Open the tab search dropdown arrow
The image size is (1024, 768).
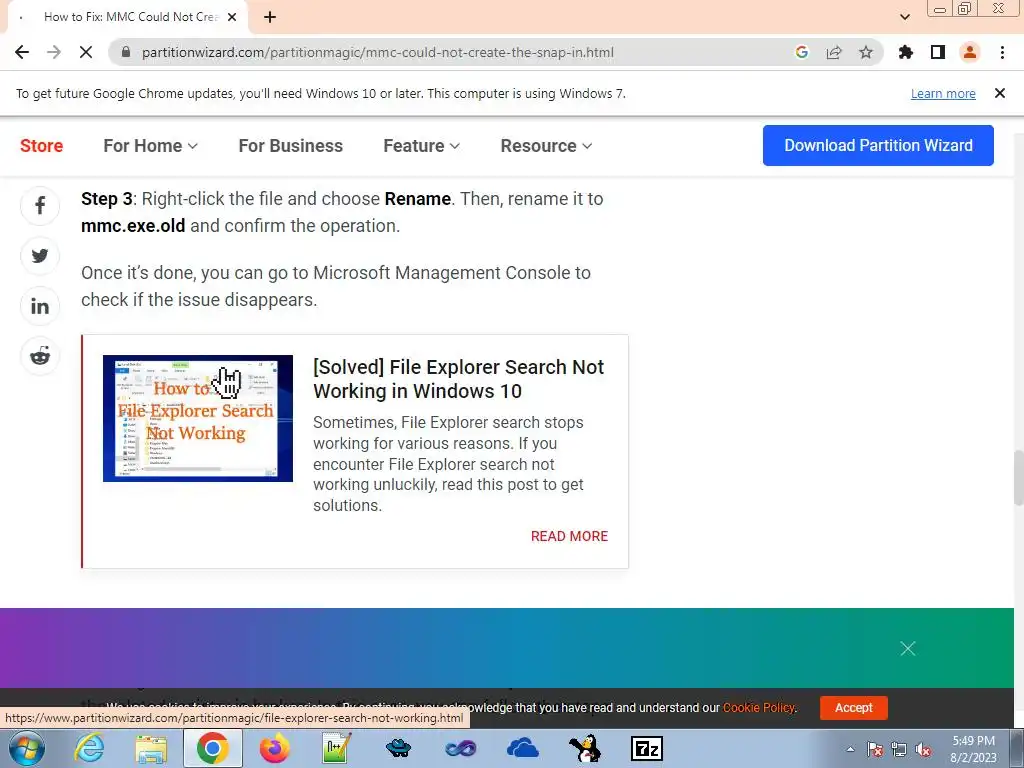pos(905,17)
